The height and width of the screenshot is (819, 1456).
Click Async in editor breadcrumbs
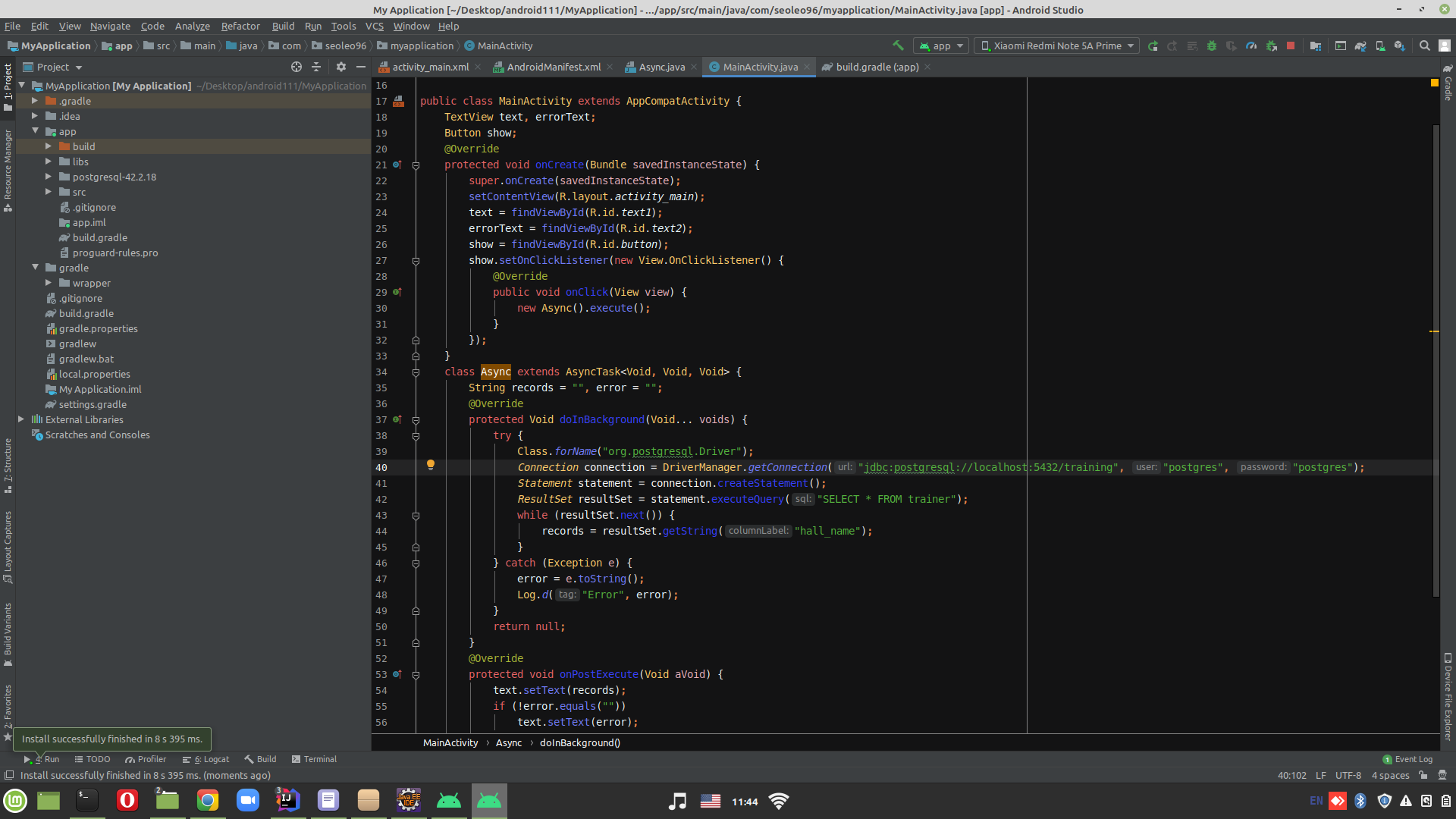(x=509, y=743)
